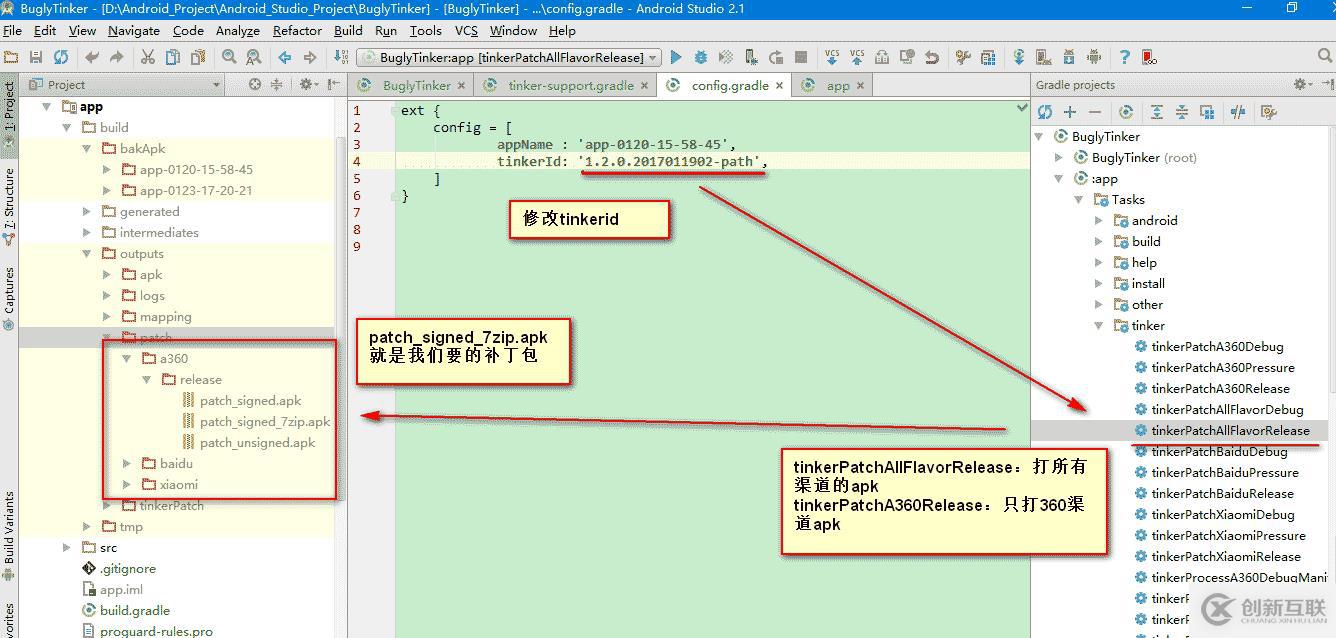The height and width of the screenshot is (638, 1336).
Task: Click the Forward navigation arrow
Action: tap(310, 57)
